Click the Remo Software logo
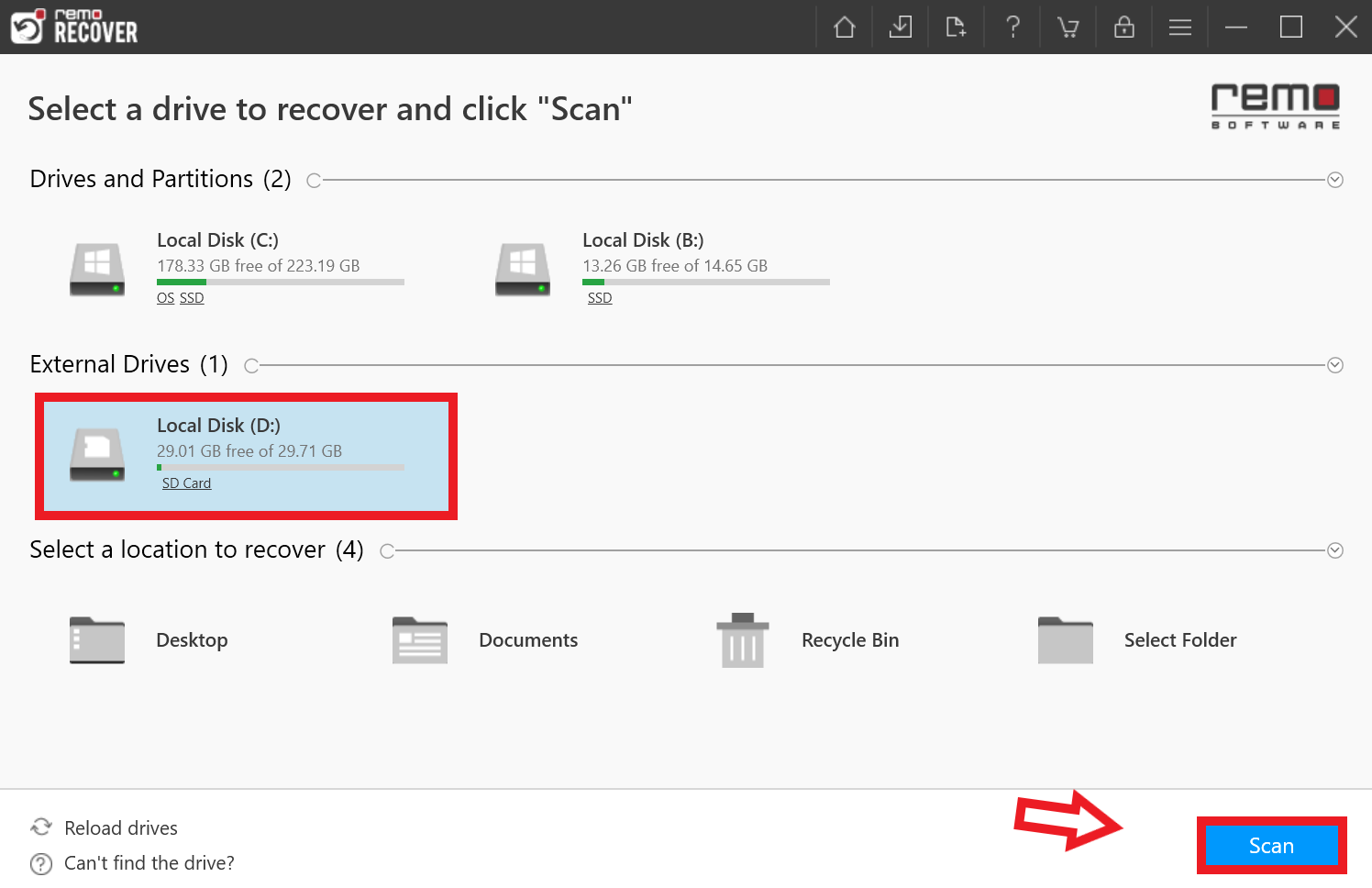 click(x=1276, y=106)
